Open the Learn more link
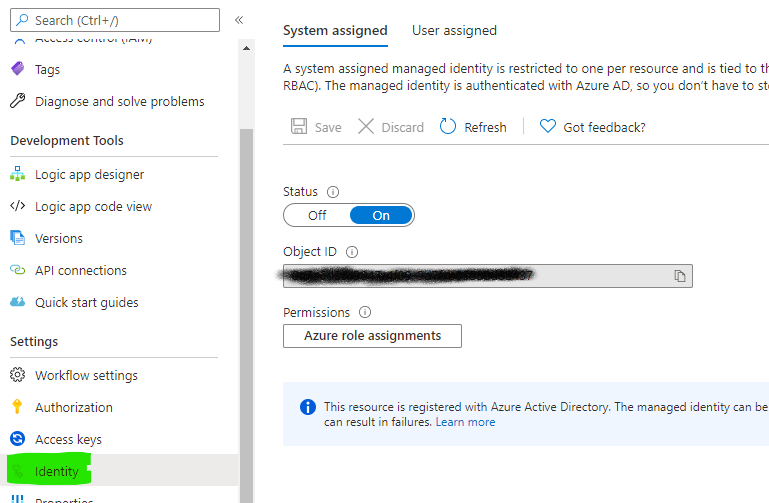Image resolution: width=769 pixels, height=503 pixels. point(465,422)
